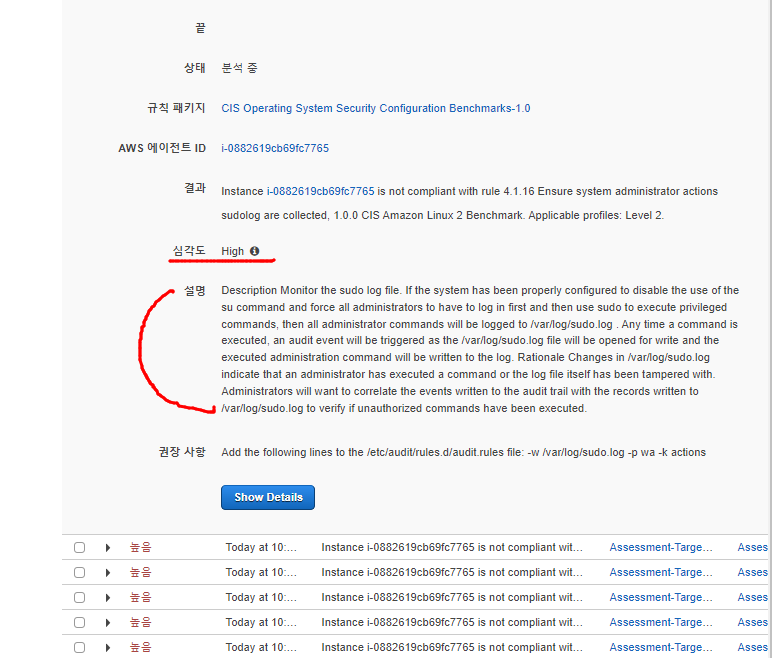Viewport: 772px width, 658px height.
Task: Tick the checkbox of the first finding row below Show Details
Action: [79, 548]
